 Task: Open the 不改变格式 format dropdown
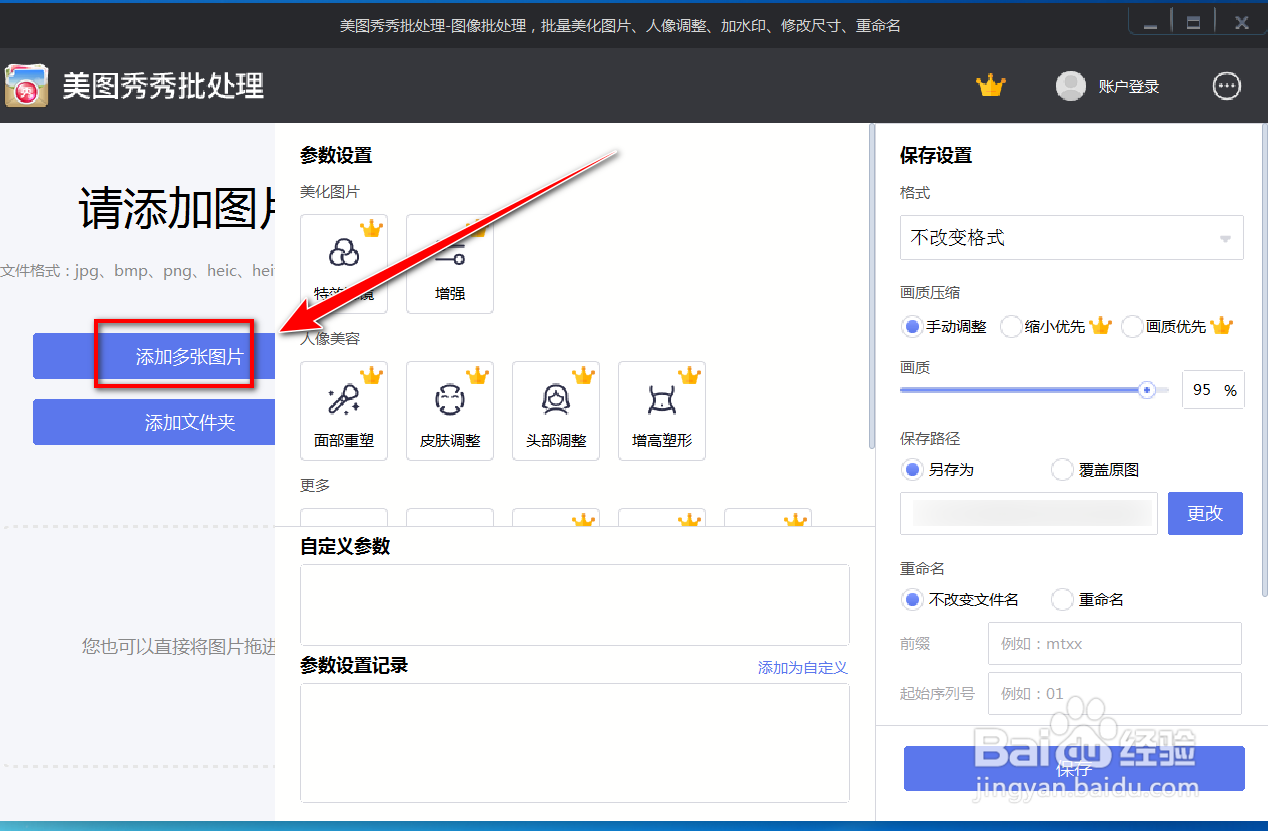1072,237
